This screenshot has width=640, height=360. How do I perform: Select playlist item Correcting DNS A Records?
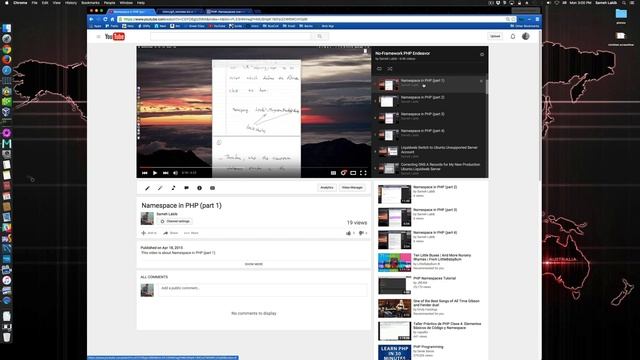tap(429, 168)
